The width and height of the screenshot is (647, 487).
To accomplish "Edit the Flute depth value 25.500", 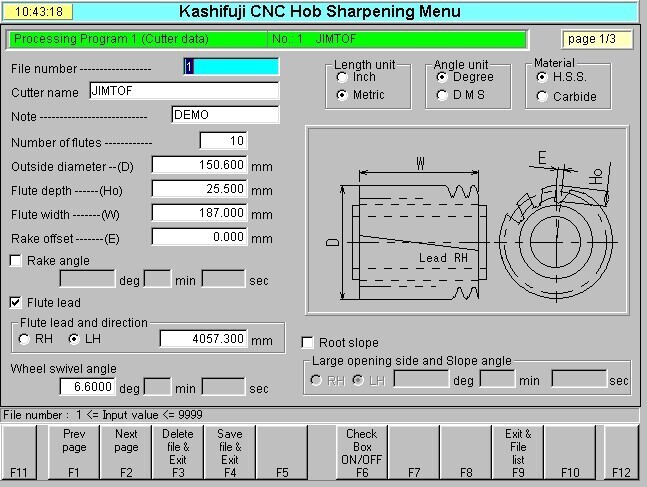I will tap(200, 189).
